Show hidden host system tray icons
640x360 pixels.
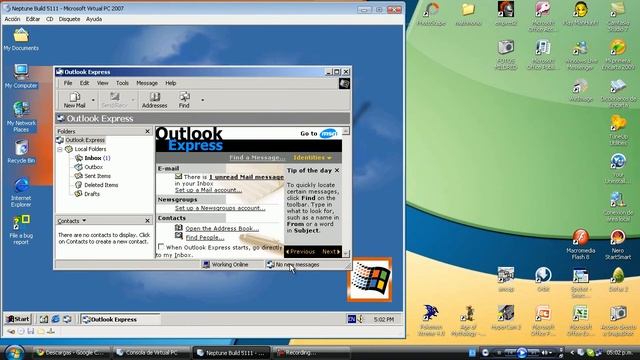click(x=571, y=353)
